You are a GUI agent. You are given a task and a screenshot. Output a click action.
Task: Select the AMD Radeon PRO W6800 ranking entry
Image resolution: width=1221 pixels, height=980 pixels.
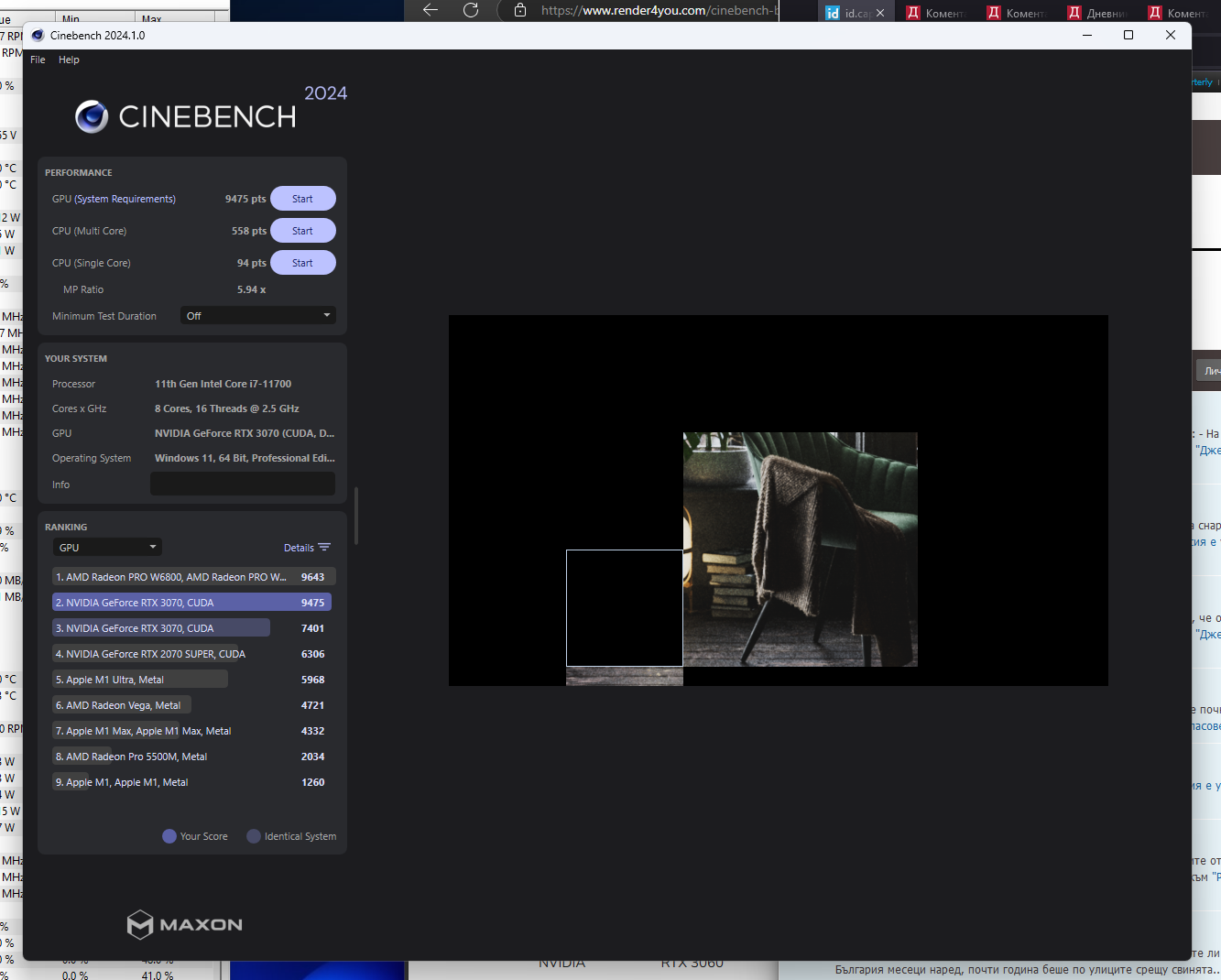coord(194,577)
